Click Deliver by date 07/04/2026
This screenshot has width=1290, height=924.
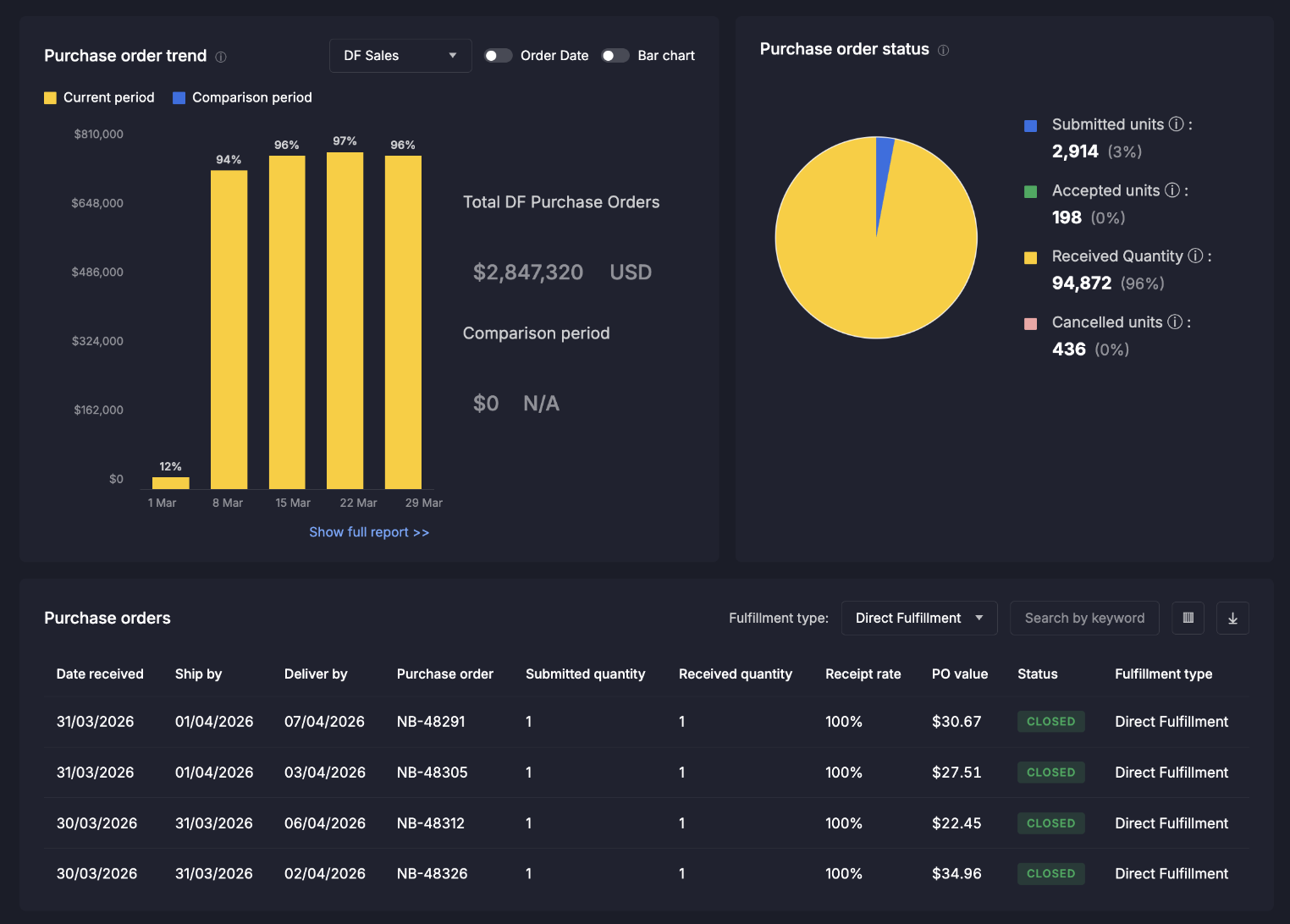coord(325,722)
